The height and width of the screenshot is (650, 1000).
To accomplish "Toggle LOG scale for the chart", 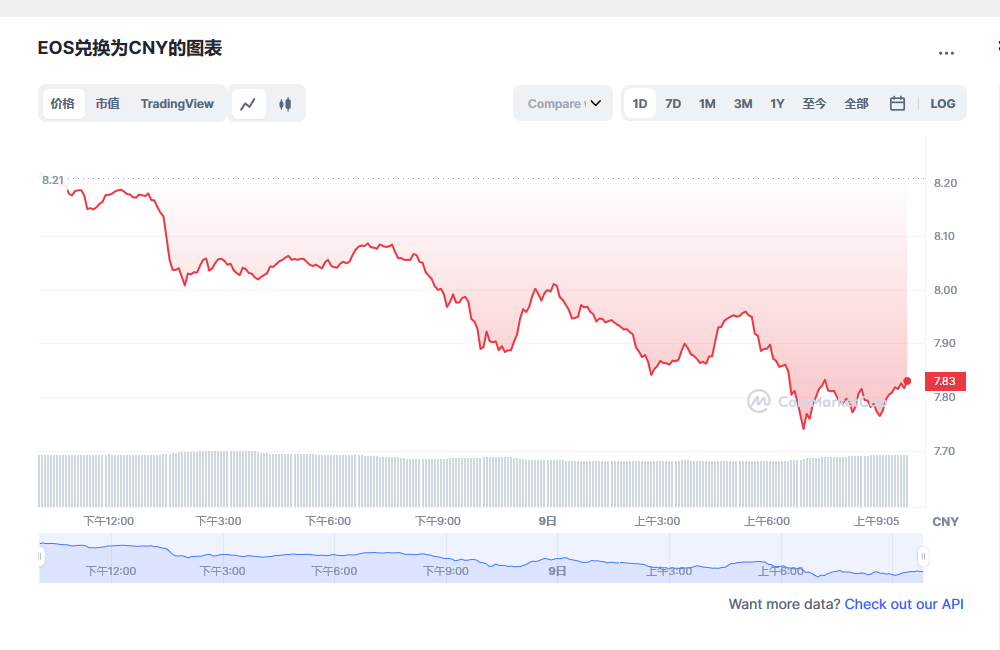I will point(942,103).
